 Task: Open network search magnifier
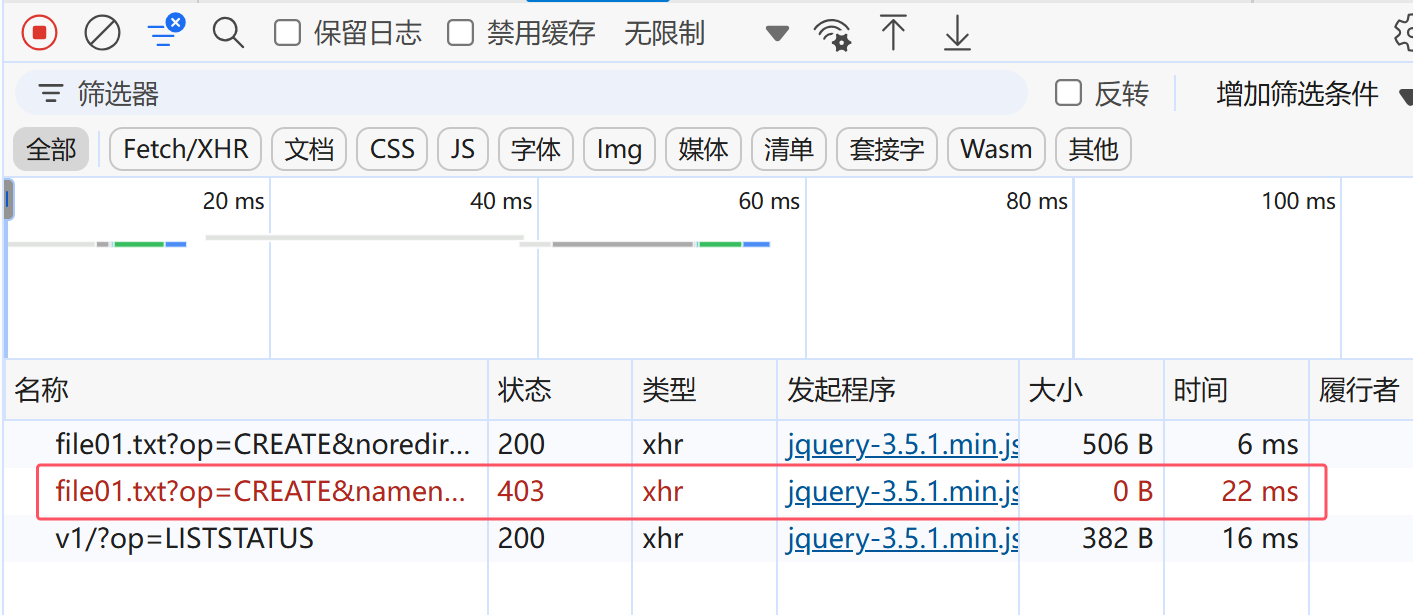(228, 33)
